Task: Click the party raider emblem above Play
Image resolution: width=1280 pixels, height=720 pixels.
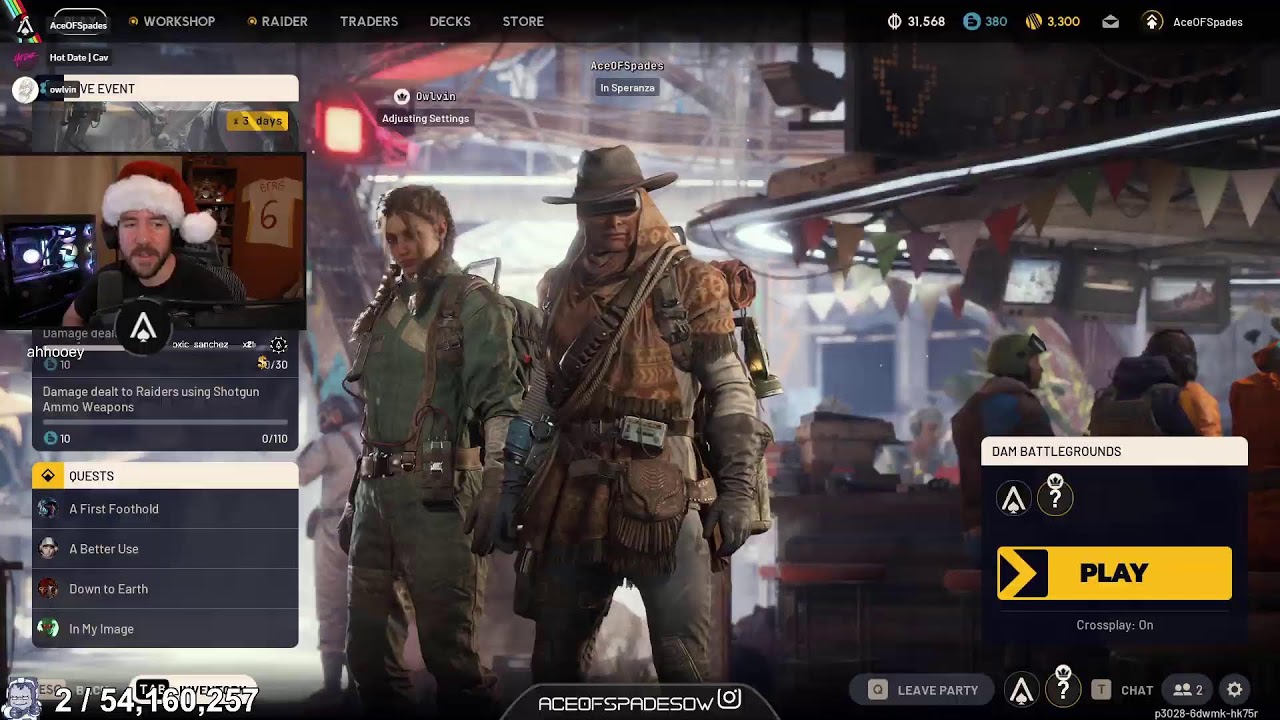Action: 1014,498
